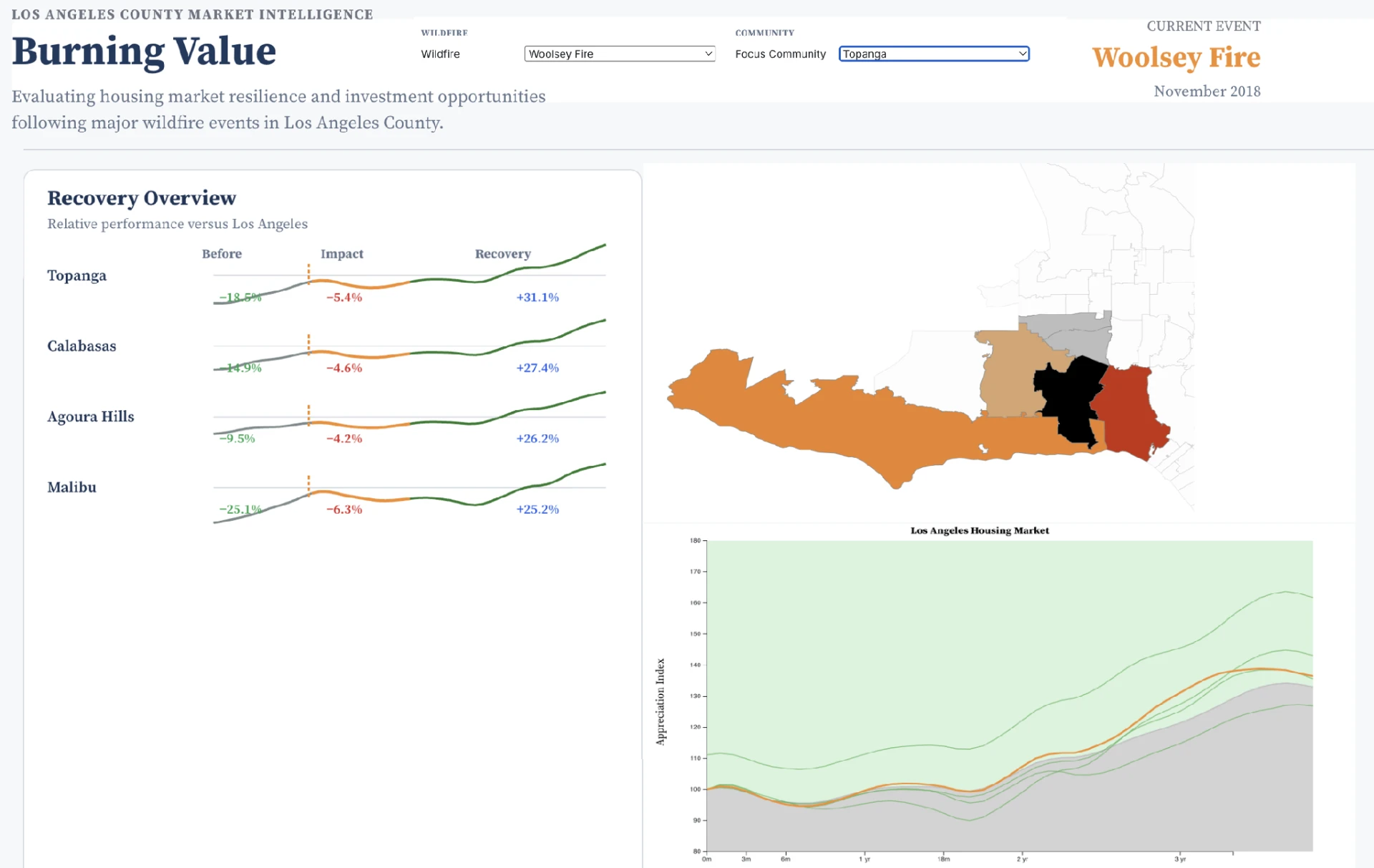Click the Topanga sparkline chart
This screenshot has height=868, width=1374.
pyautogui.click(x=409, y=274)
